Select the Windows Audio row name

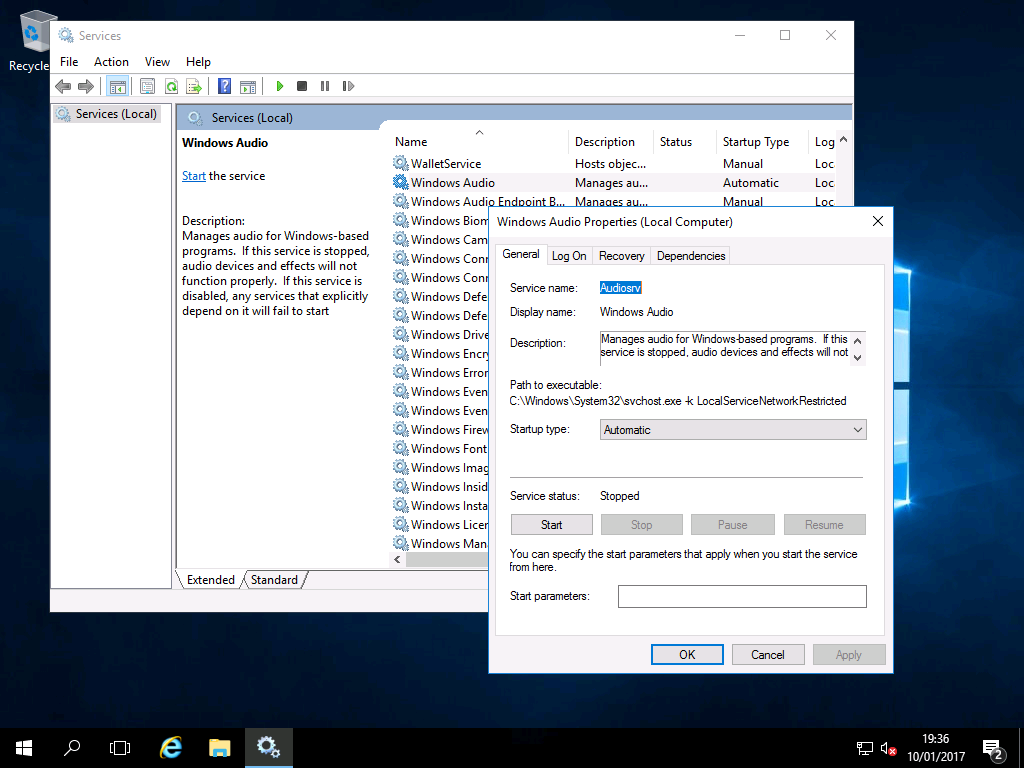pos(453,183)
